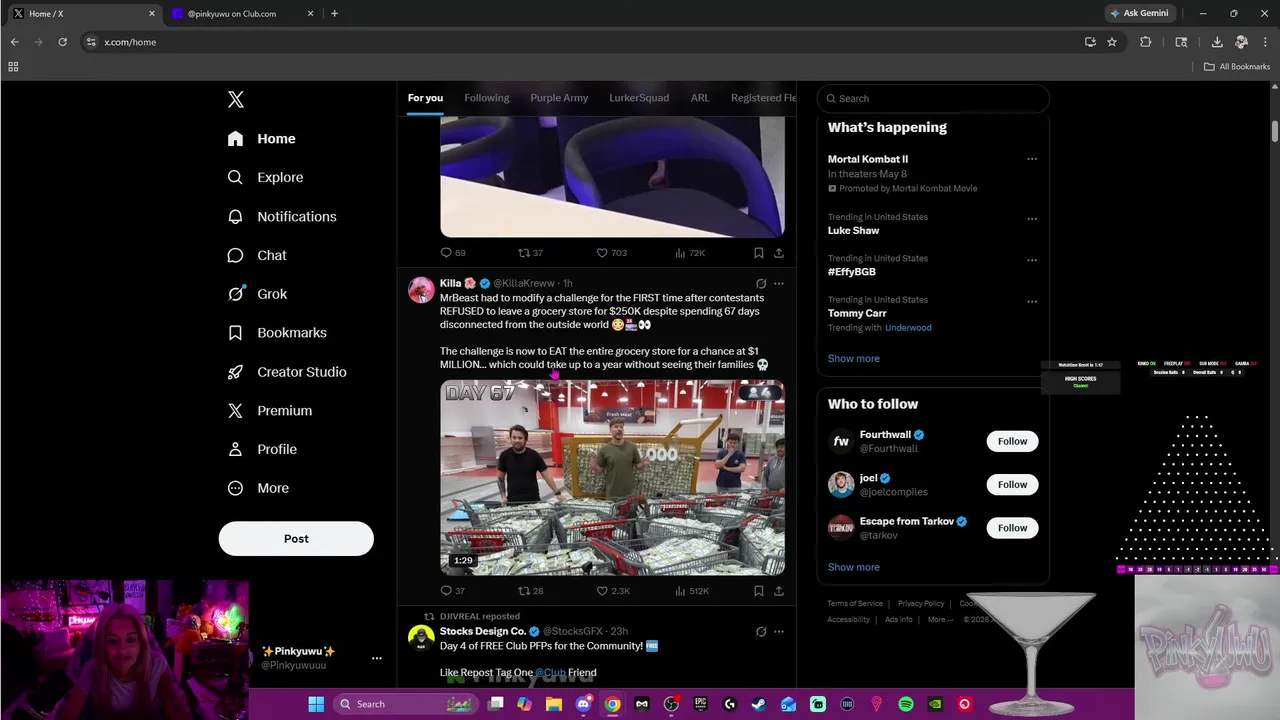Open Grok from the sidebar
The width and height of the screenshot is (1280, 720).
(257, 294)
